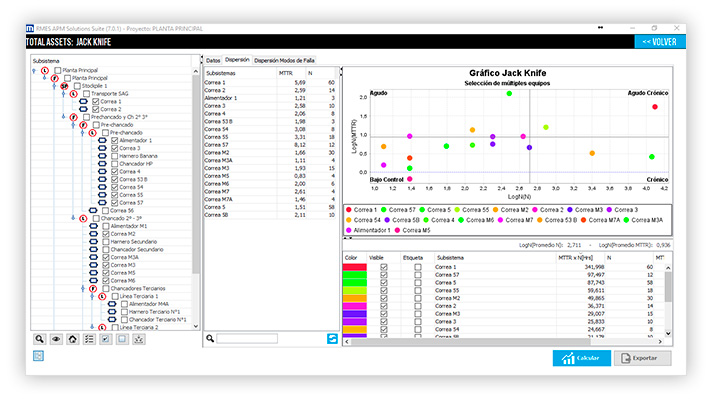The height and width of the screenshot is (399, 716).
Task: Click the tree panel's scroll down arrow
Action: point(196,326)
